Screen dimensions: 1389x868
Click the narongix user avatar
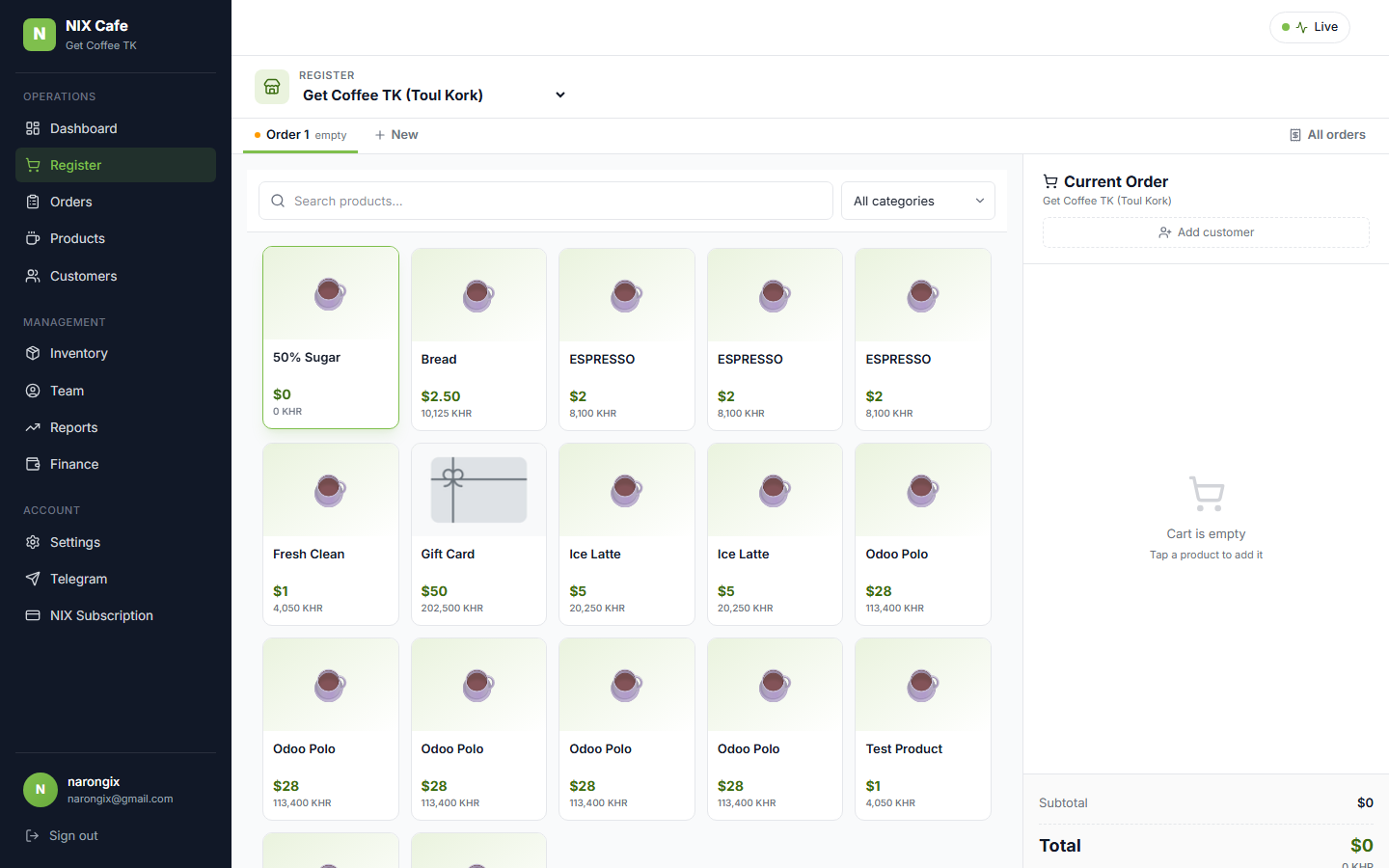(41, 790)
